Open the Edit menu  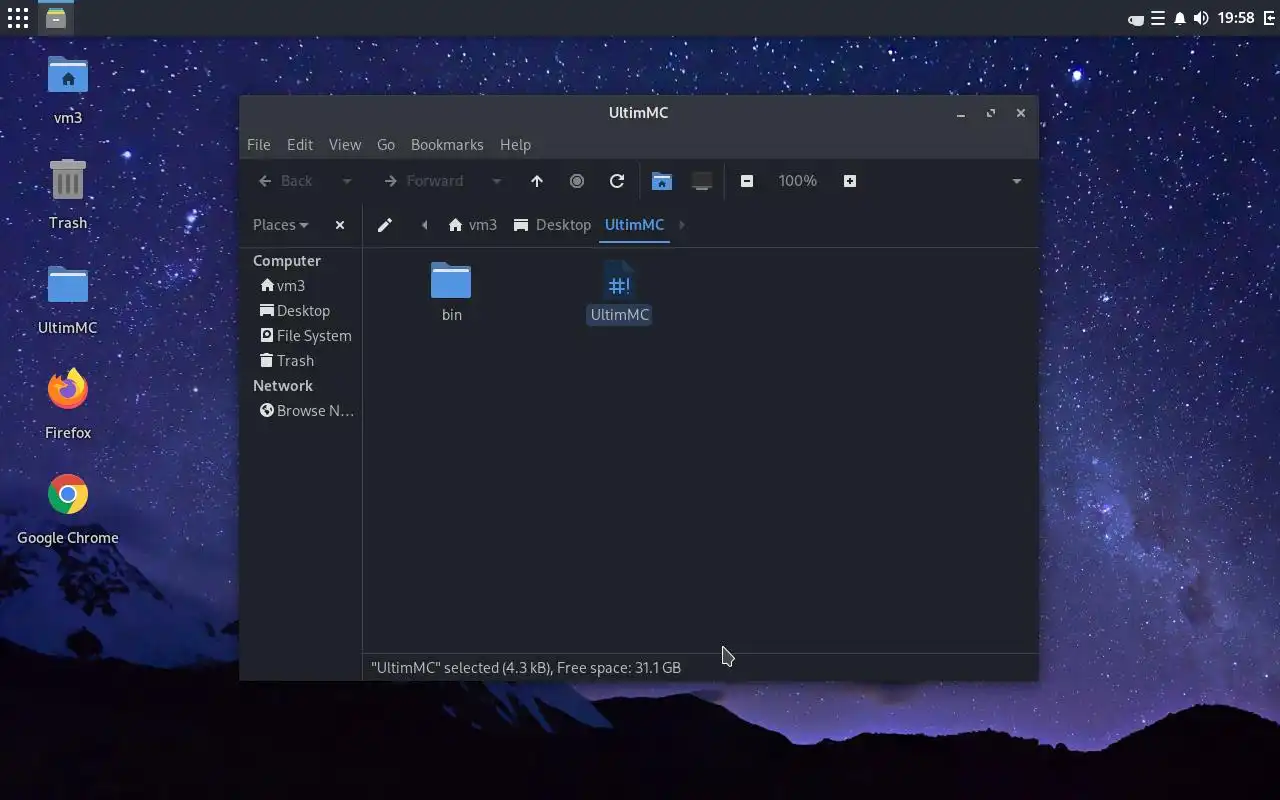click(300, 145)
